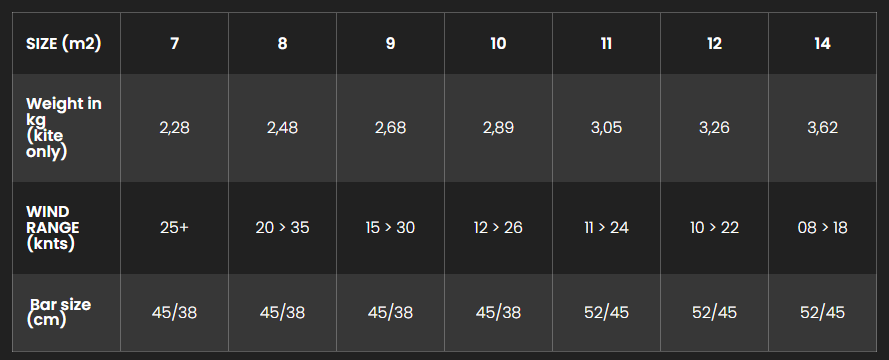
Task: Click the size 10 column header
Action: tap(498, 43)
